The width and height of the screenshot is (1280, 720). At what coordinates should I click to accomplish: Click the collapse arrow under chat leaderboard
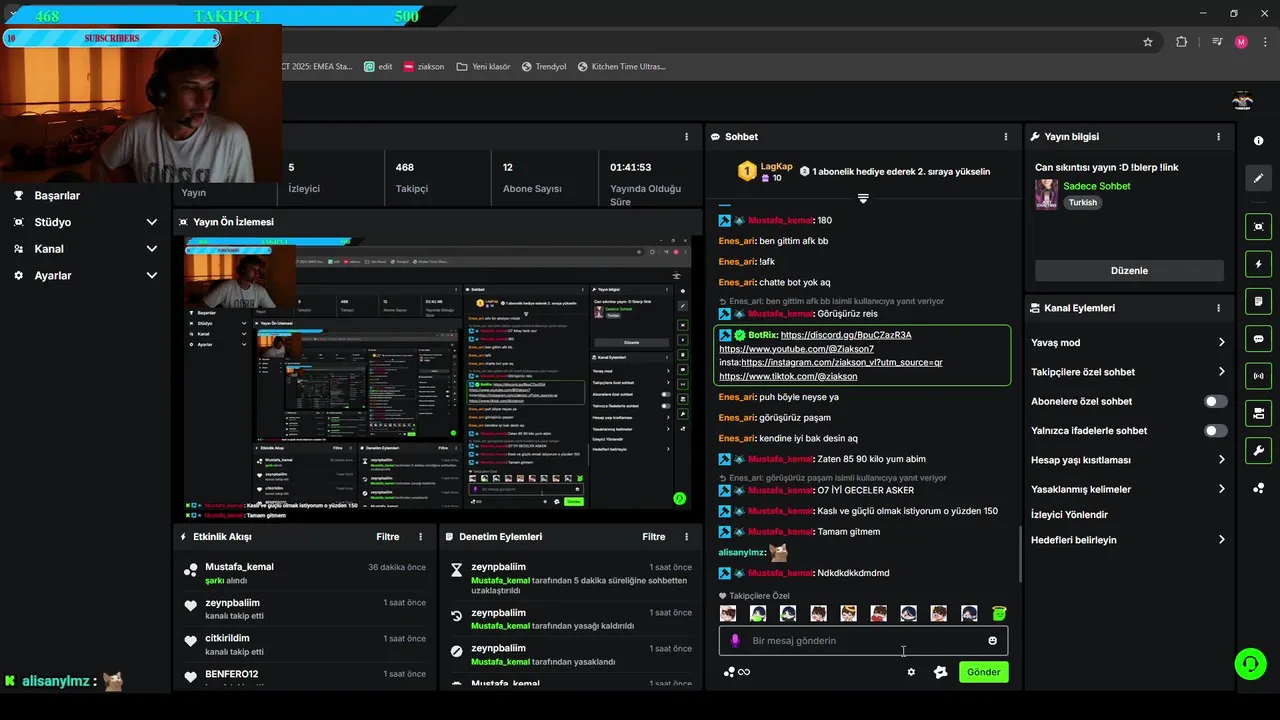click(863, 198)
